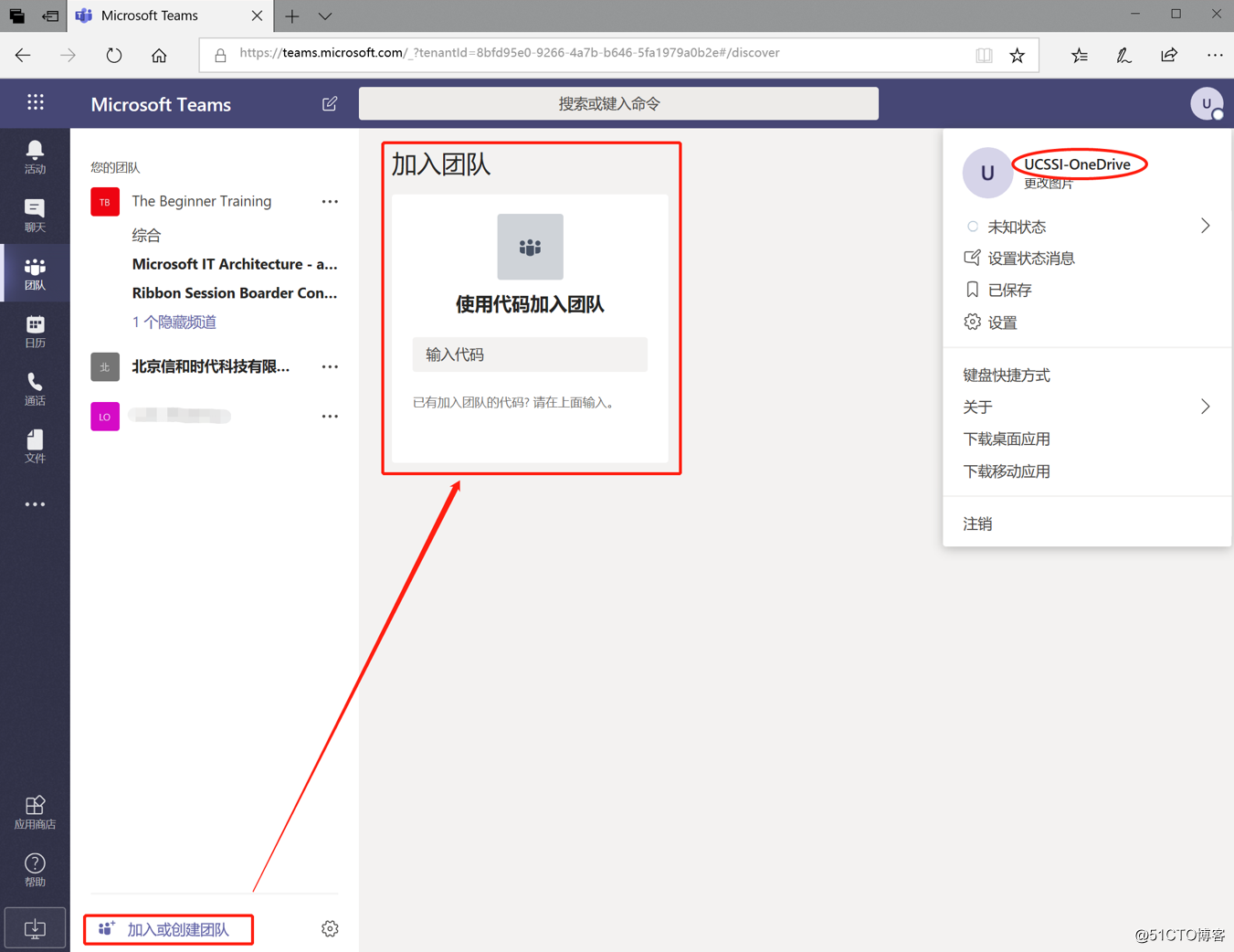Click the LO team avatar
This screenshot has width=1234, height=952.
(x=105, y=417)
